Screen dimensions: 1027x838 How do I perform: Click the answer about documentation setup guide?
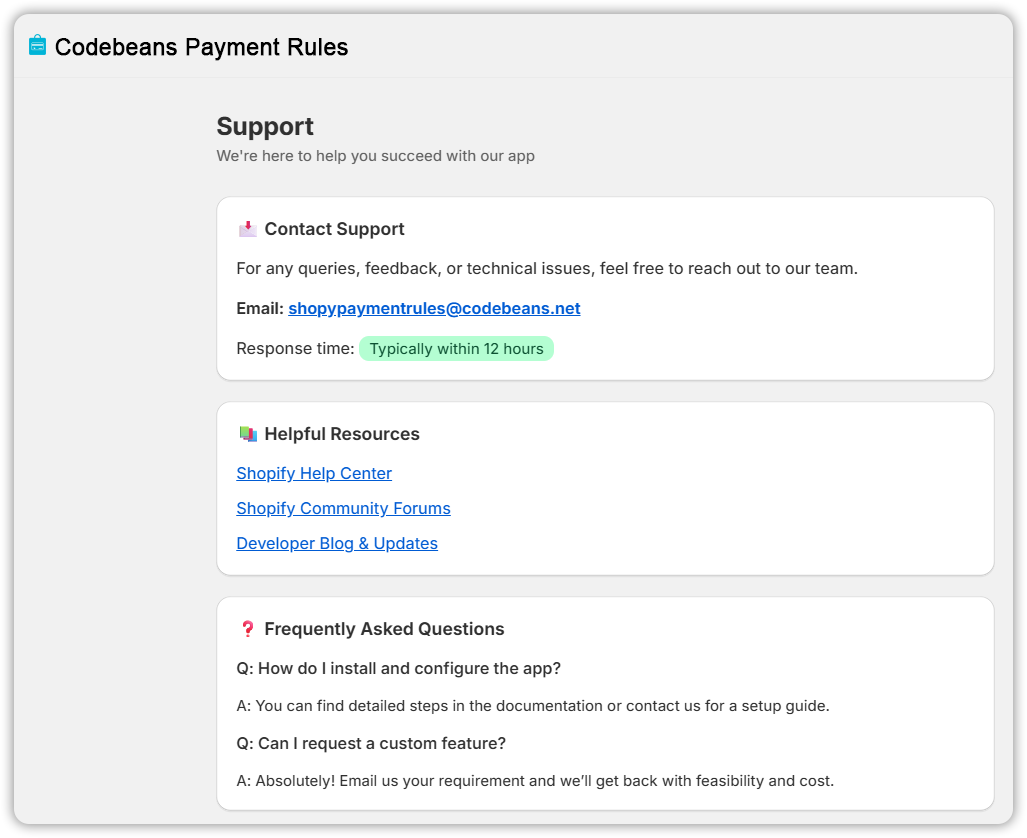(532, 706)
